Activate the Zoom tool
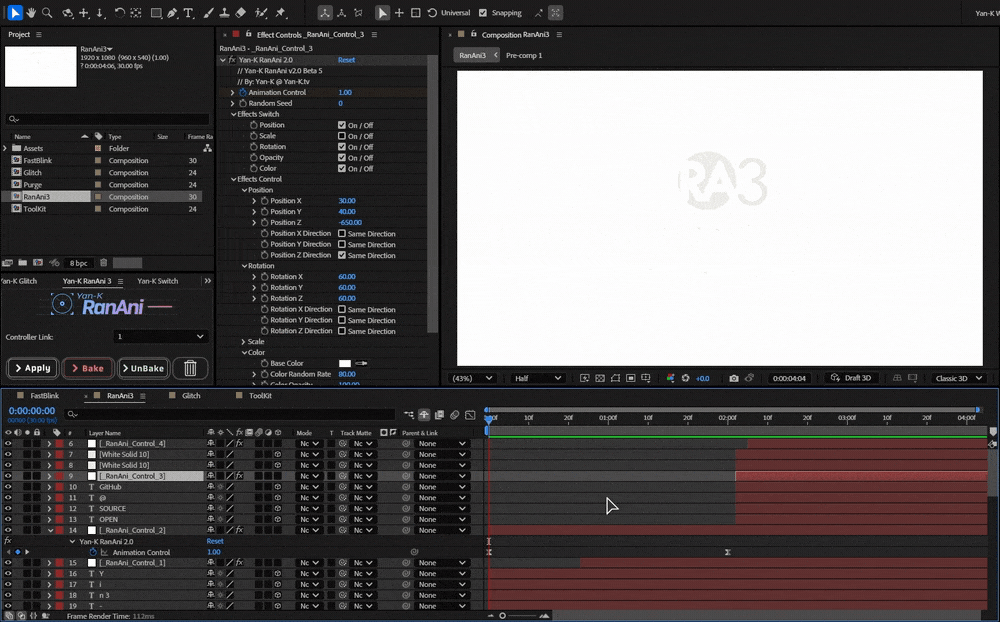1000x622 pixels. point(47,13)
